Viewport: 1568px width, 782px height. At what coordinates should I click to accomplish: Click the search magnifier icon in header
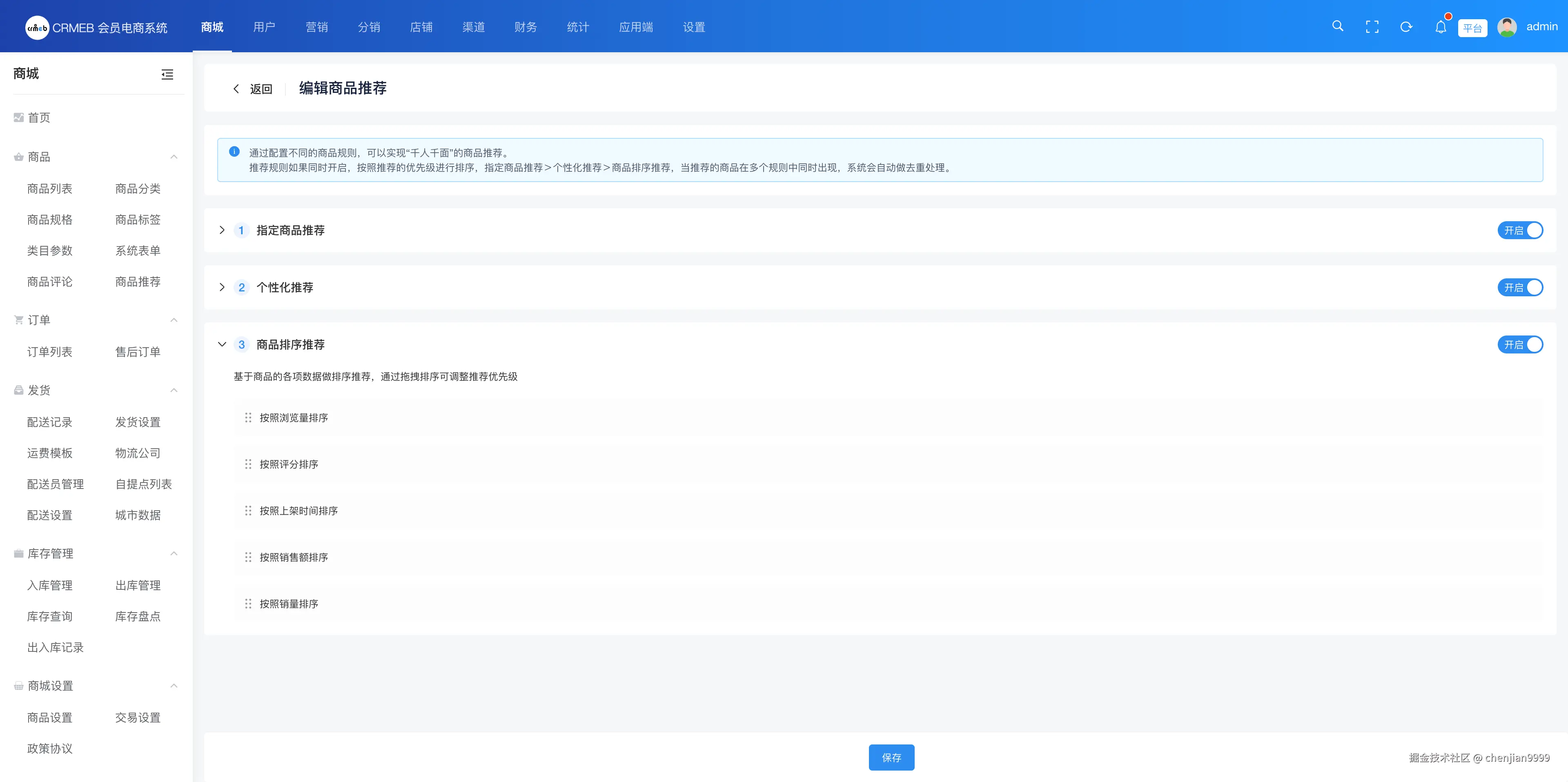click(x=1337, y=26)
